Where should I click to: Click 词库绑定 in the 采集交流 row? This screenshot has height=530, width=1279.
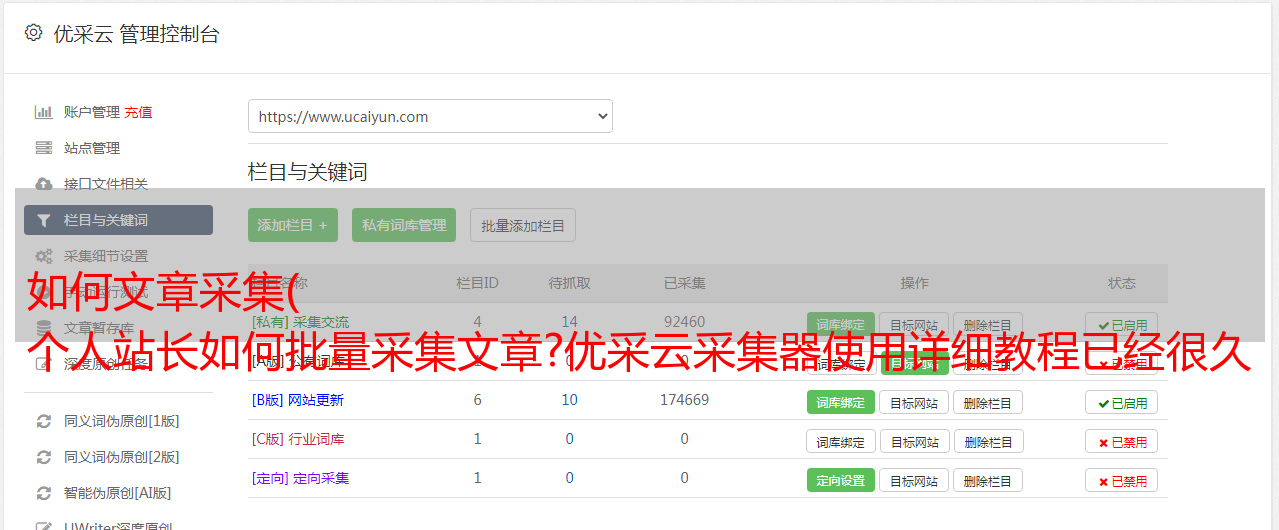click(x=840, y=324)
